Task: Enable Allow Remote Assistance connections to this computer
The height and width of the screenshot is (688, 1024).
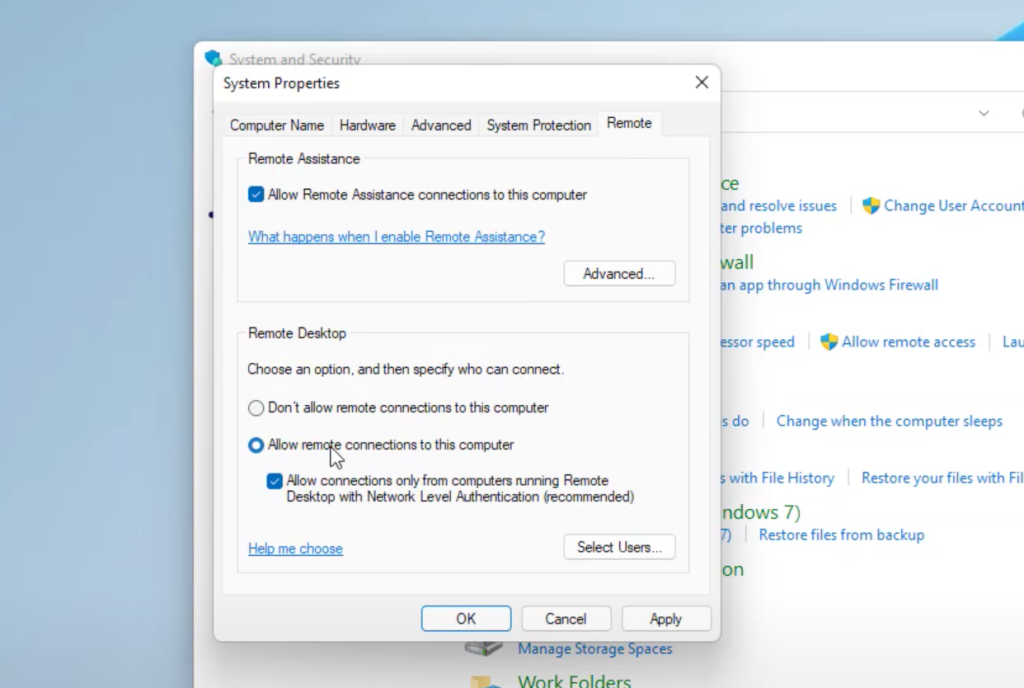Action: [x=255, y=195]
